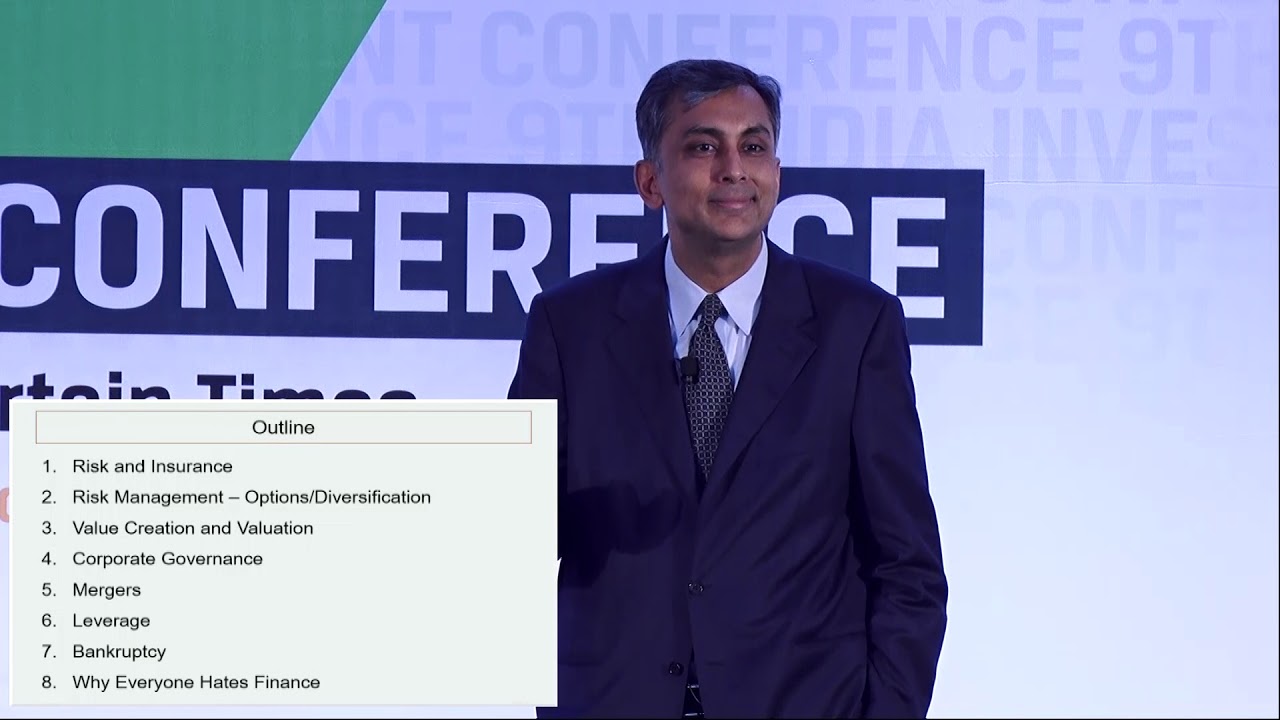Click the "Leverage" outline entry
Screen dimensions: 1280x720
pyautogui.click(x=111, y=621)
